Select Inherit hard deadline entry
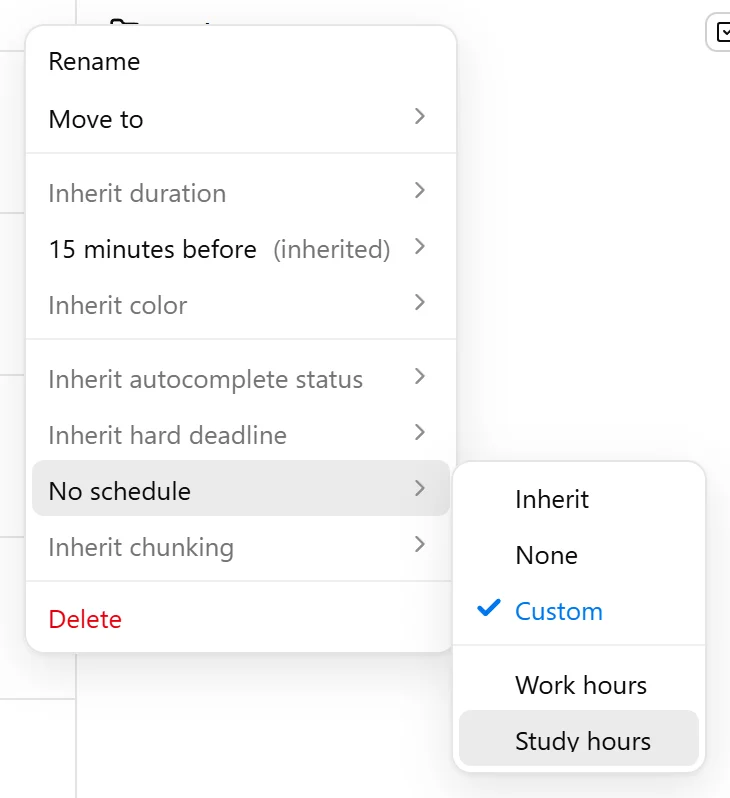This screenshot has width=730, height=798. pyautogui.click(x=240, y=435)
